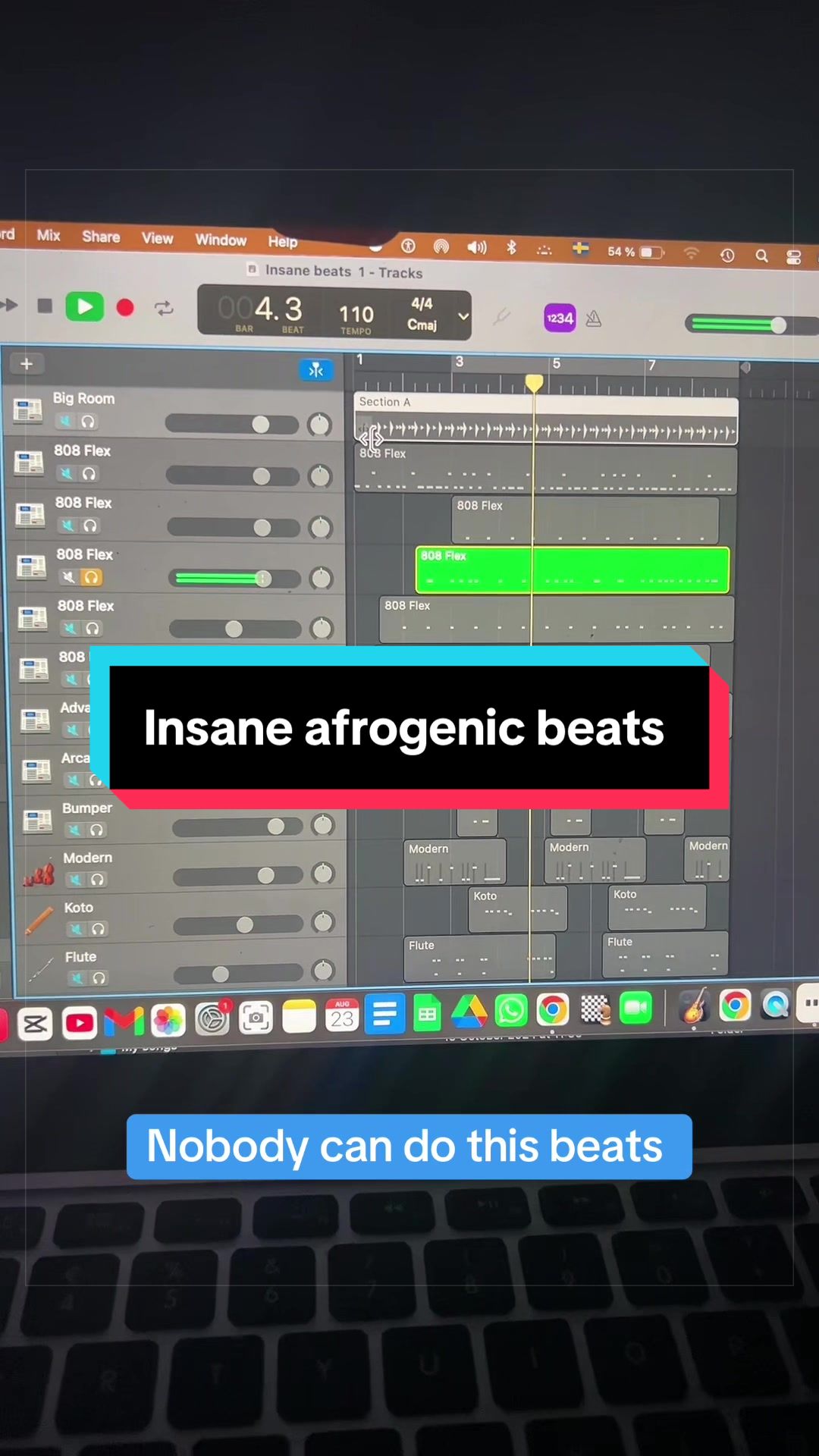Open Control Center in menu bar

click(x=794, y=257)
